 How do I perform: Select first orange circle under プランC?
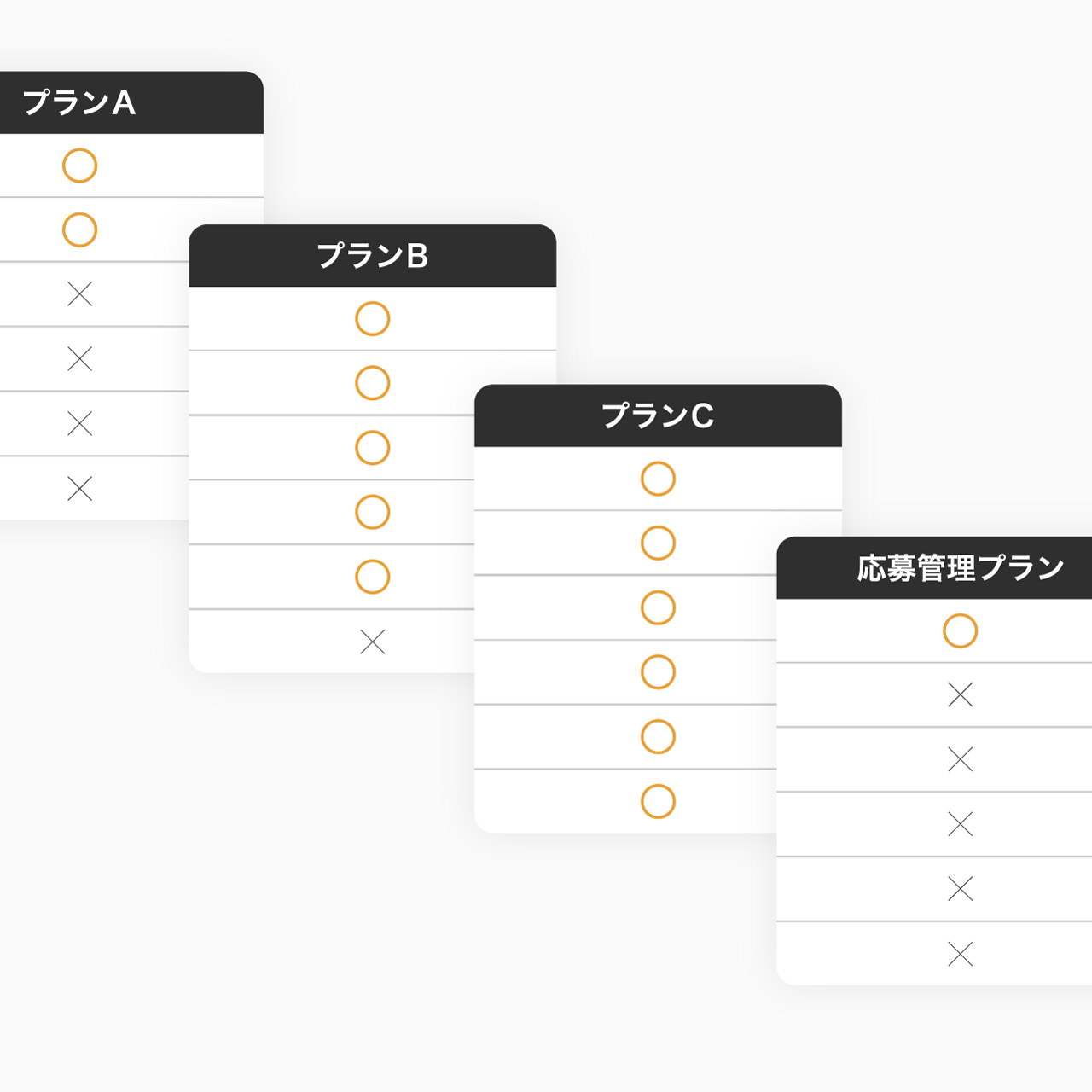coord(658,479)
